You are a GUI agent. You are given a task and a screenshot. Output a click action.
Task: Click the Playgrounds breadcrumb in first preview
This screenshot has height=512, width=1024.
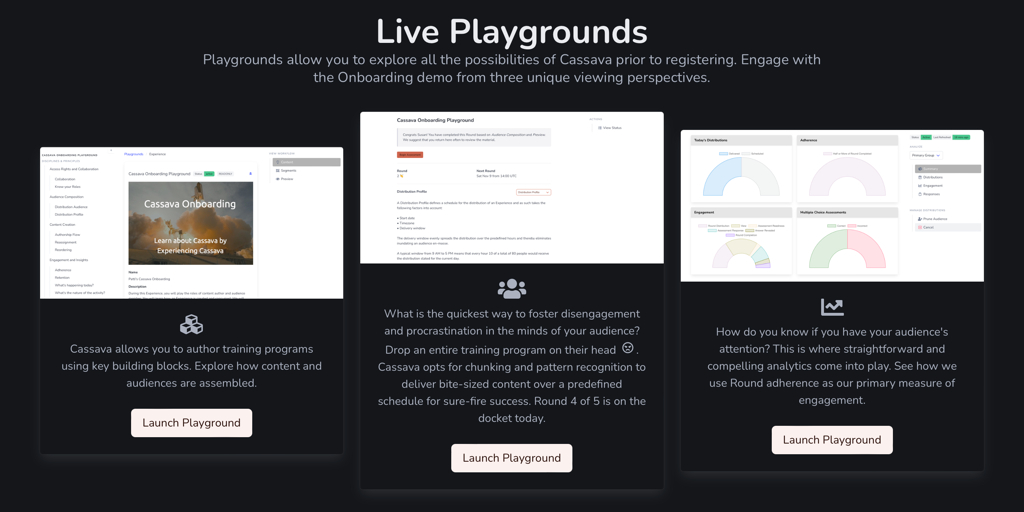(x=134, y=154)
